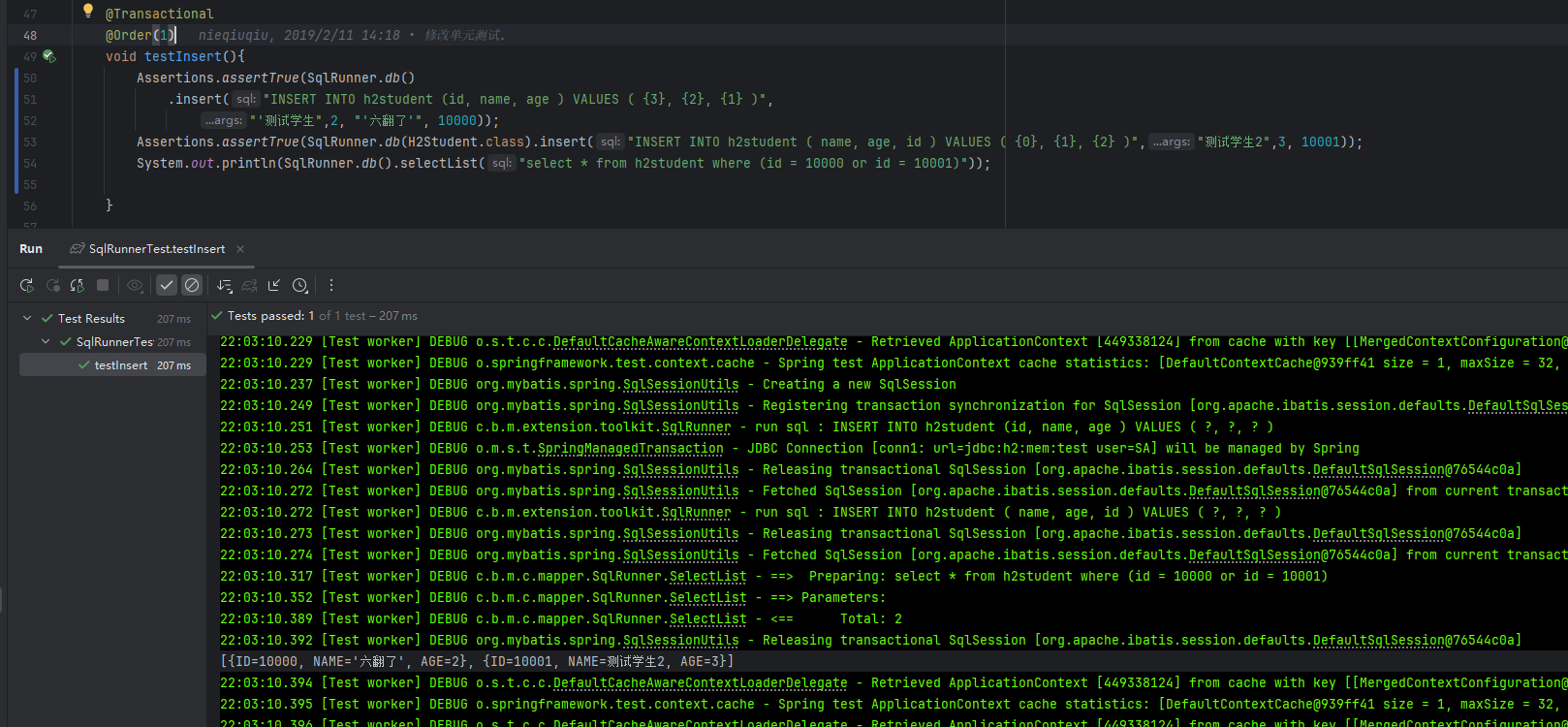Image resolution: width=1568 pixels, height=727 pixels.
Task: Click H2Student.class in line 53
Action: pyautogui.click(x=468, y=142)
